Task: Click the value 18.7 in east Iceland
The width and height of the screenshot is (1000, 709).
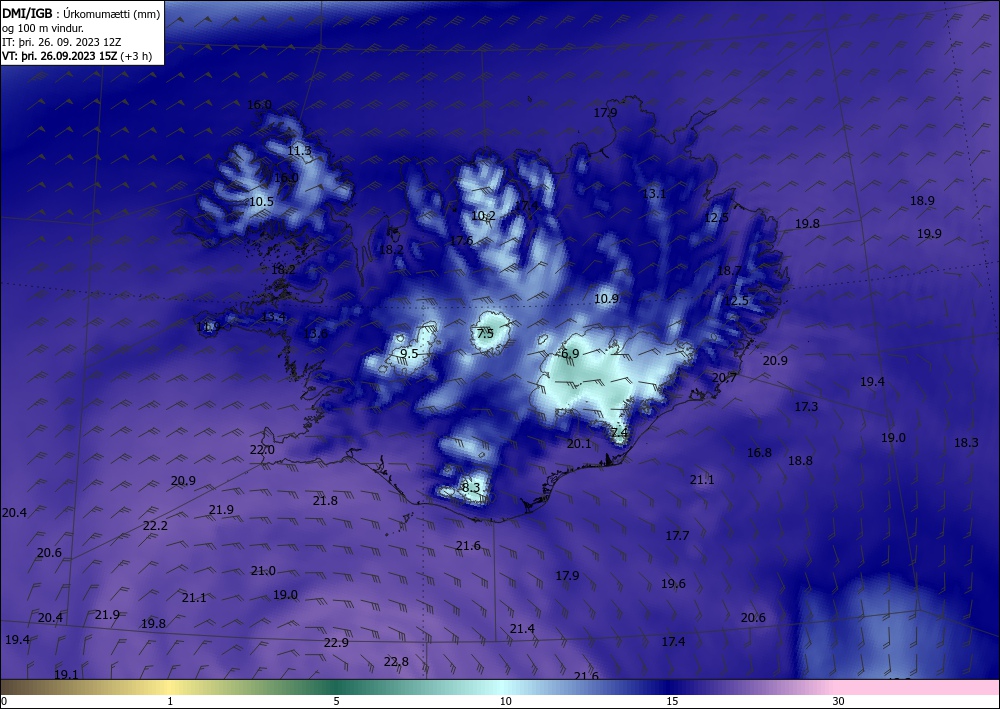Action: (x=729, y=270)
